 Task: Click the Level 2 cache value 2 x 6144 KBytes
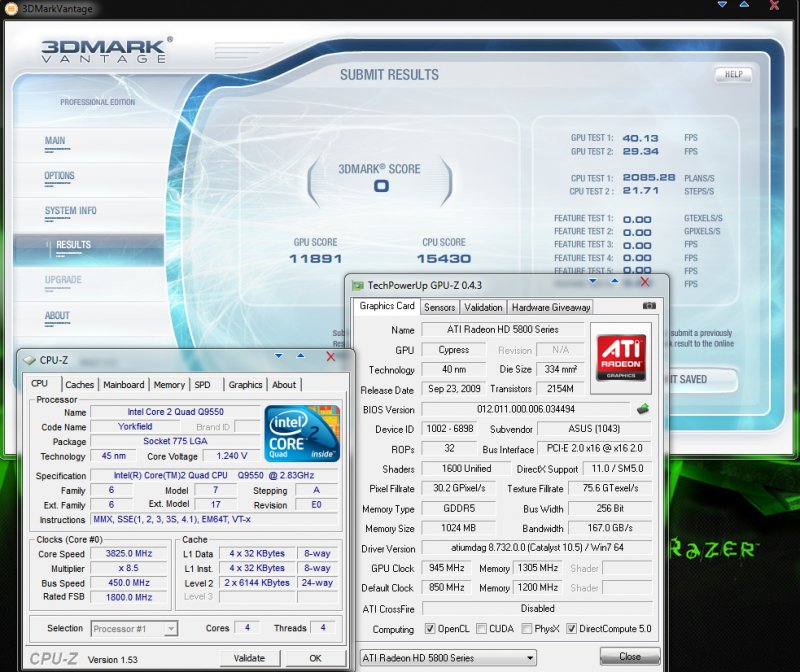pos(257,583)
